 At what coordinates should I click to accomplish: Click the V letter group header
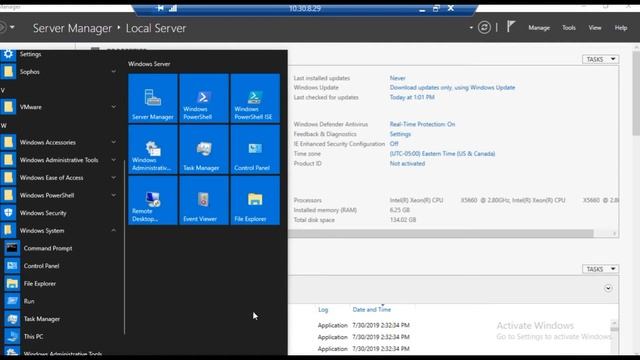[3, 90]
